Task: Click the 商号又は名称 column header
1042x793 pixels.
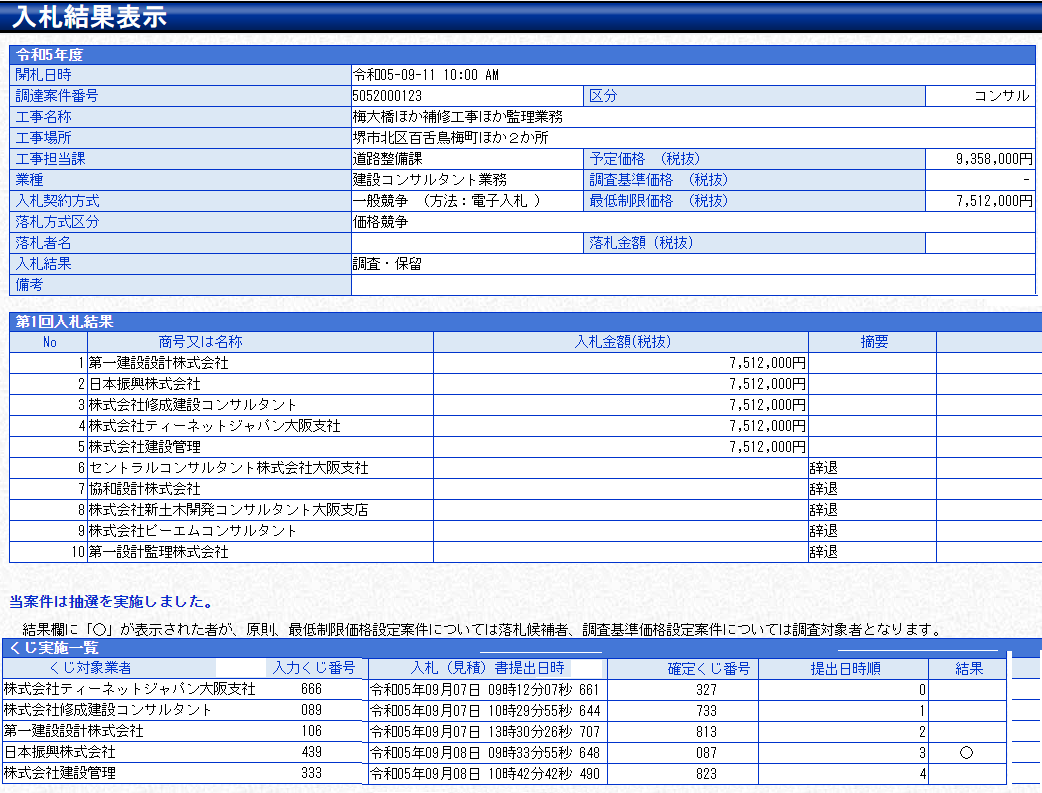Action: [200, 342]
